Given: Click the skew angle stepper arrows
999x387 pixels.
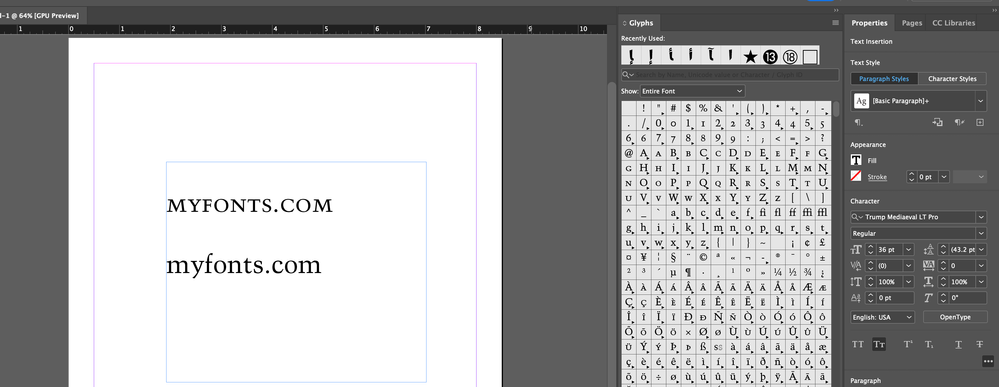Looking at the screenshot, I should click(943, 298).
